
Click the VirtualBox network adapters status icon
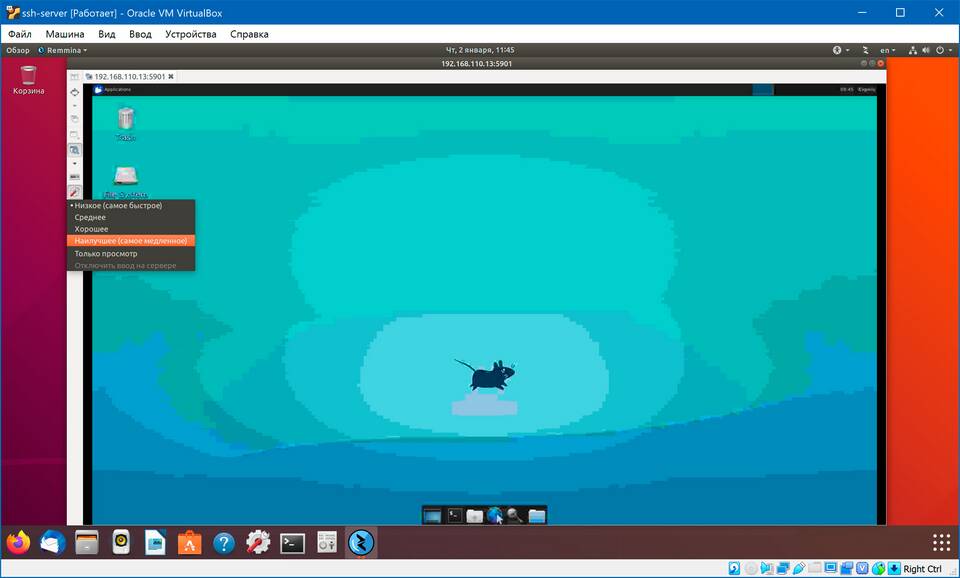(x=782, y=569)
